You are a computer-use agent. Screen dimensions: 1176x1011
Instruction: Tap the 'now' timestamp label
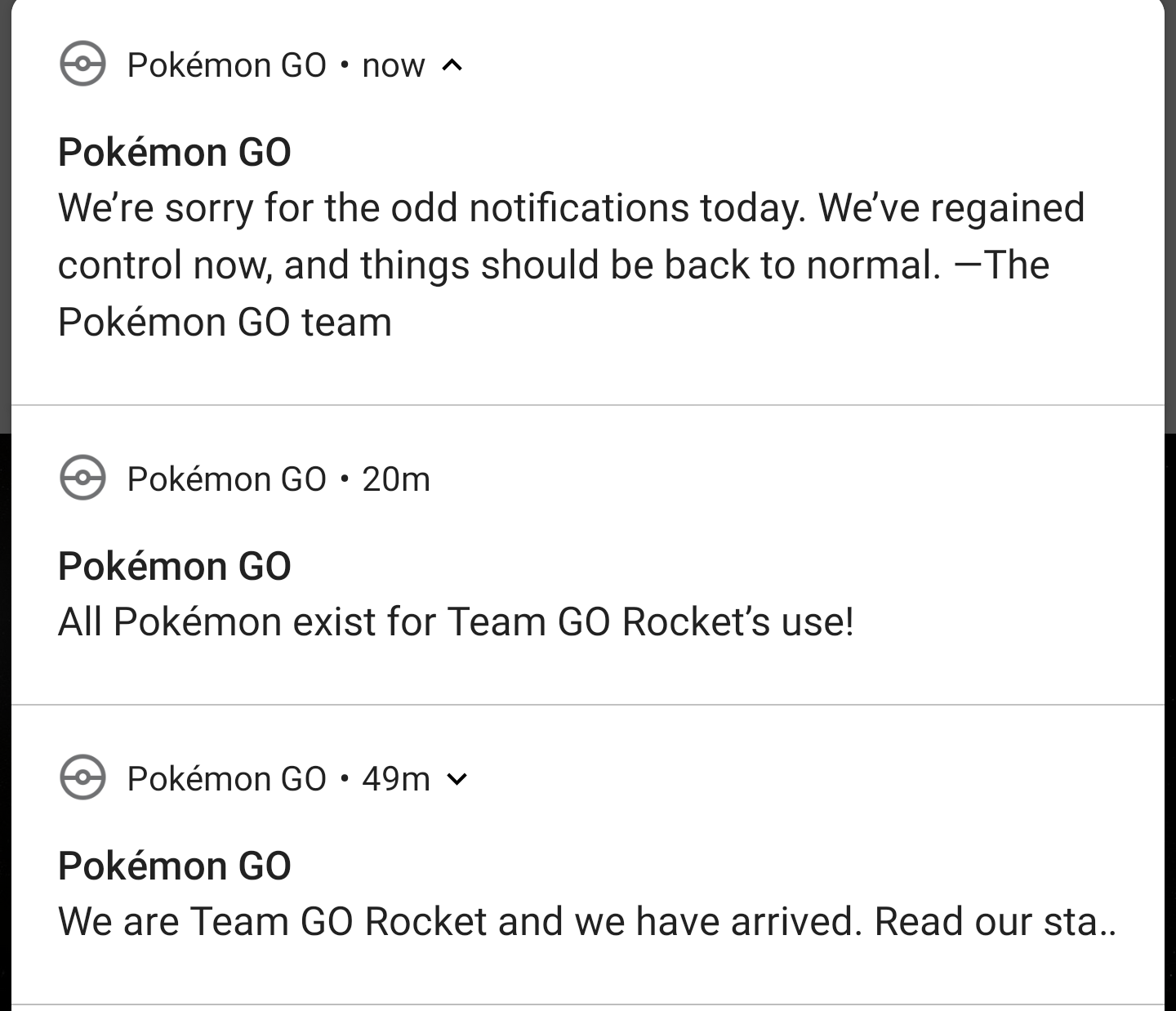(x=393, y=65)
